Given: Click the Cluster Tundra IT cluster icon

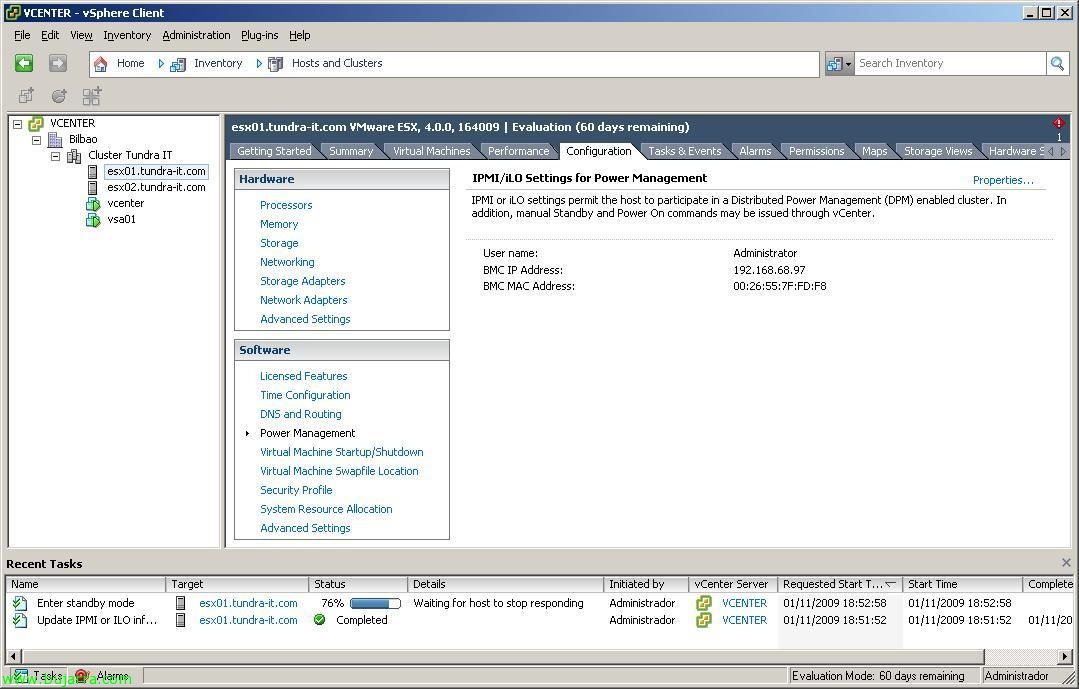Looking at the screenshot, I should pyautogui.click(x=74, y=156).
